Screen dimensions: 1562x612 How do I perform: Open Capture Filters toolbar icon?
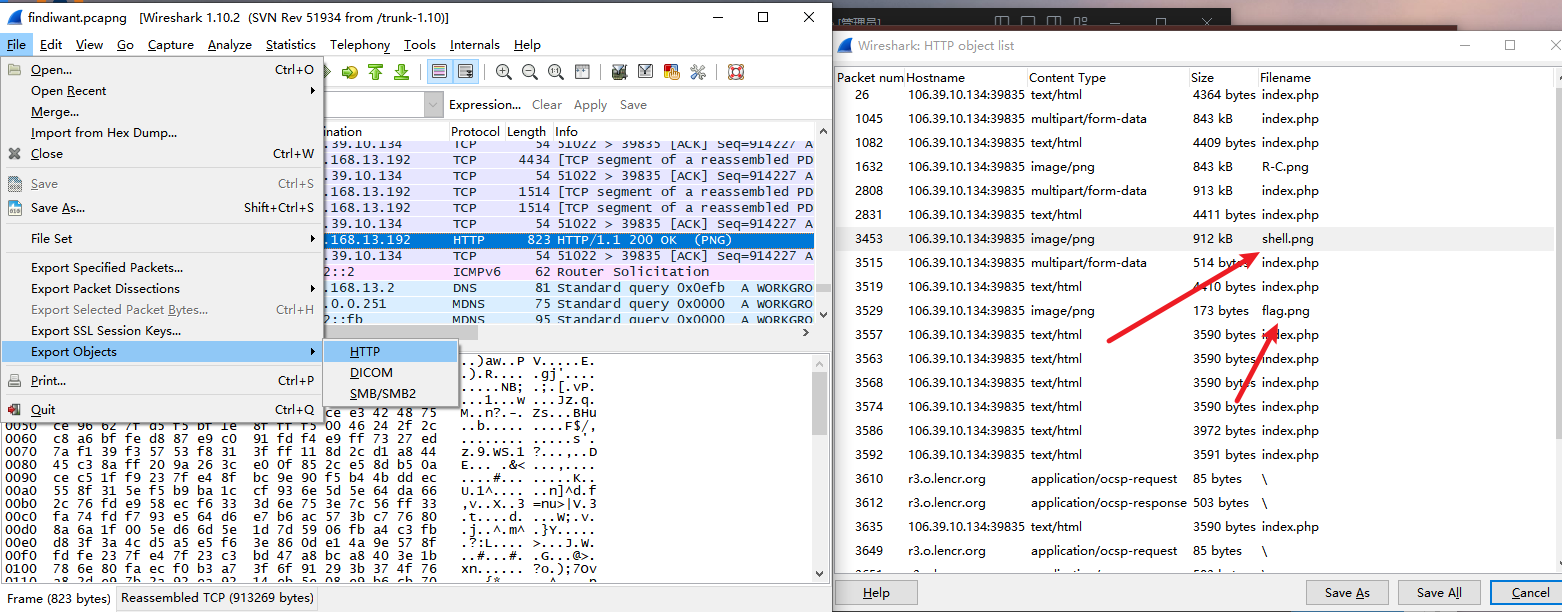tap(619, 72)
